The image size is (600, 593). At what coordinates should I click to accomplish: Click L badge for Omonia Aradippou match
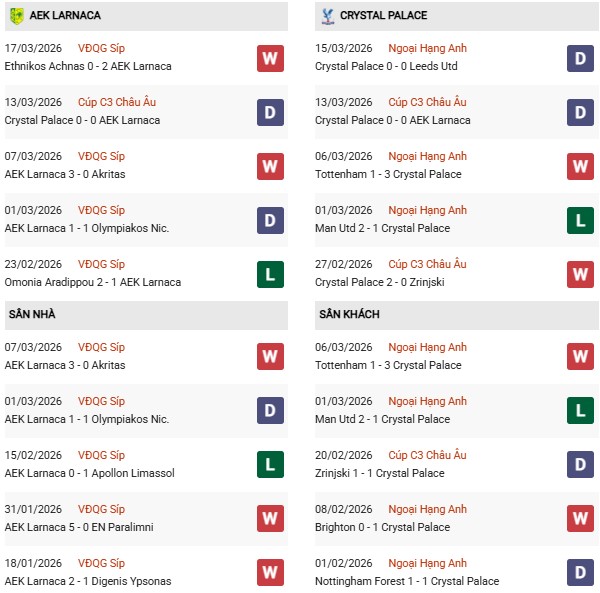pos(270,274)
